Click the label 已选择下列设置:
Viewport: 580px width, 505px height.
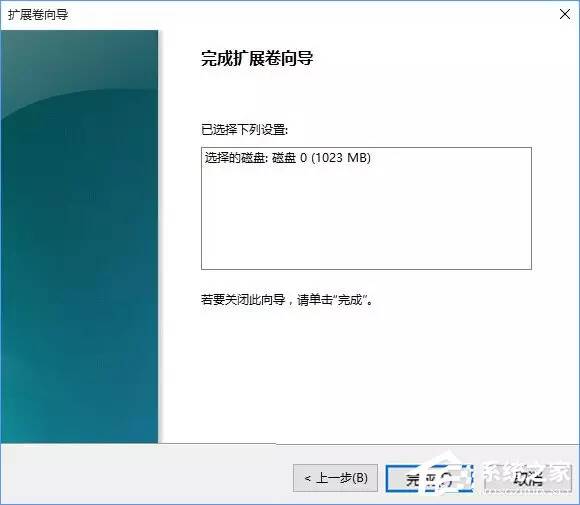tap(244, 130)
